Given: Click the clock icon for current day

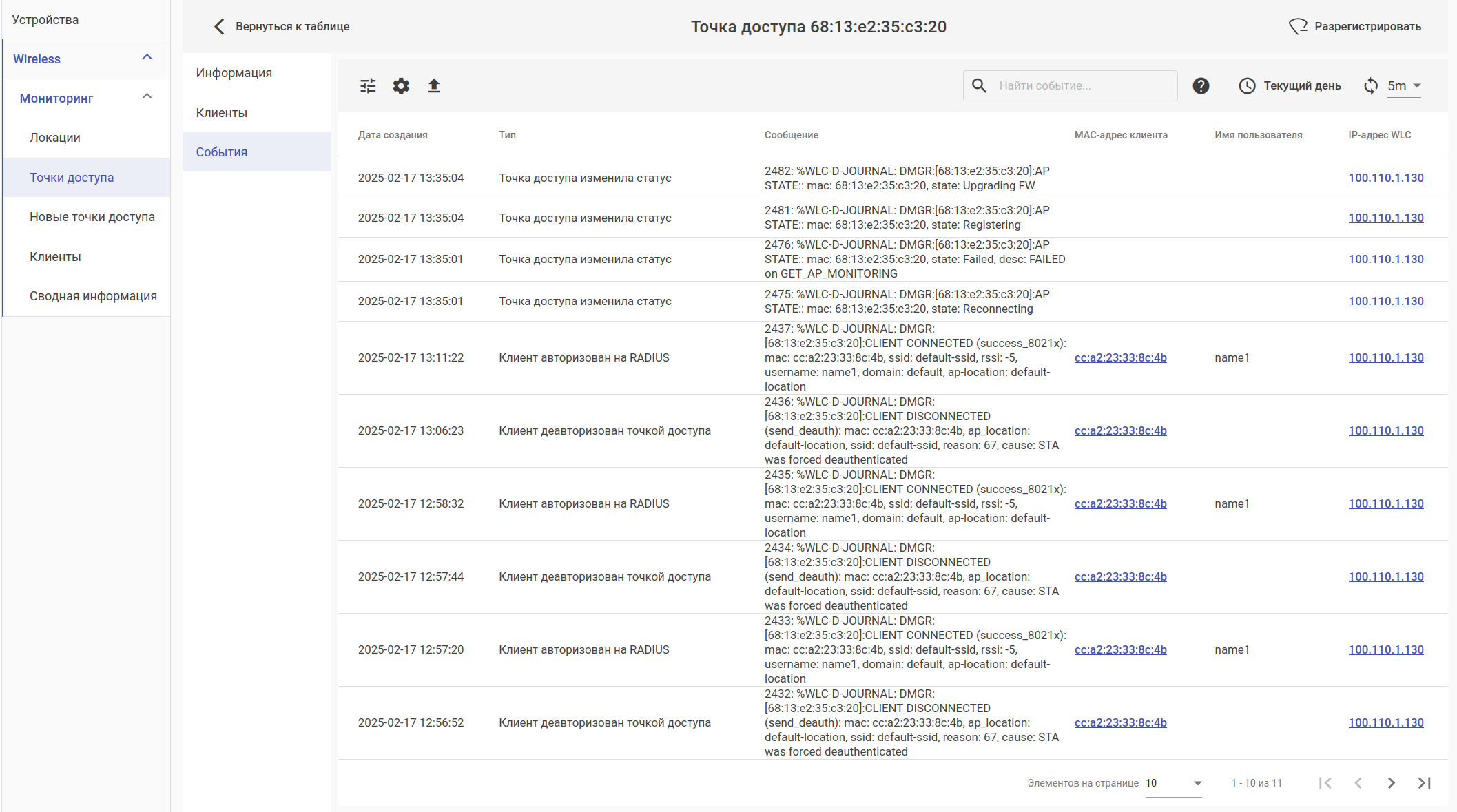Looking at the screenshot, I should click(1247, 86).
